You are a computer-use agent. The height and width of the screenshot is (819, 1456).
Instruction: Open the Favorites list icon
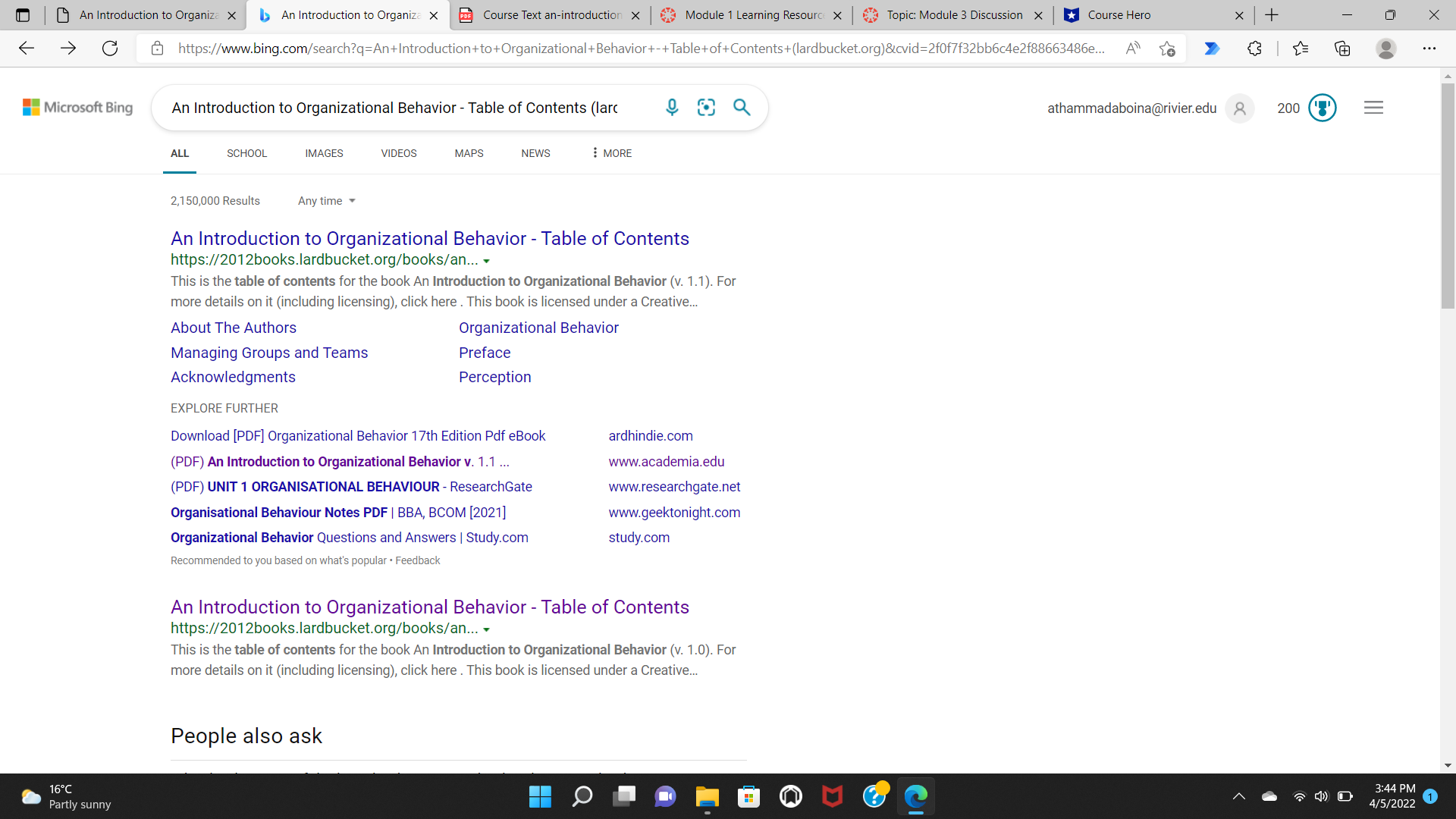click(1301, 49)
